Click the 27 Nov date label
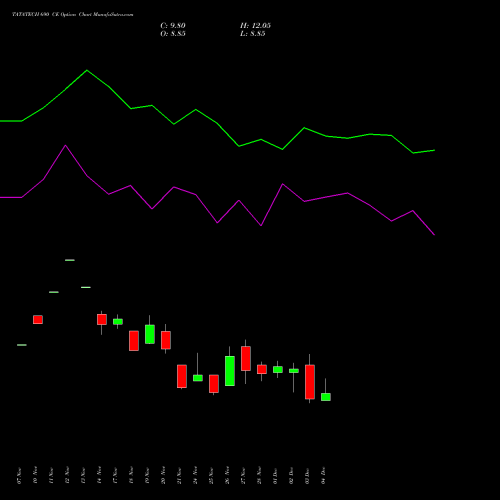Screen dimensions: 500x500 (243, 475)
